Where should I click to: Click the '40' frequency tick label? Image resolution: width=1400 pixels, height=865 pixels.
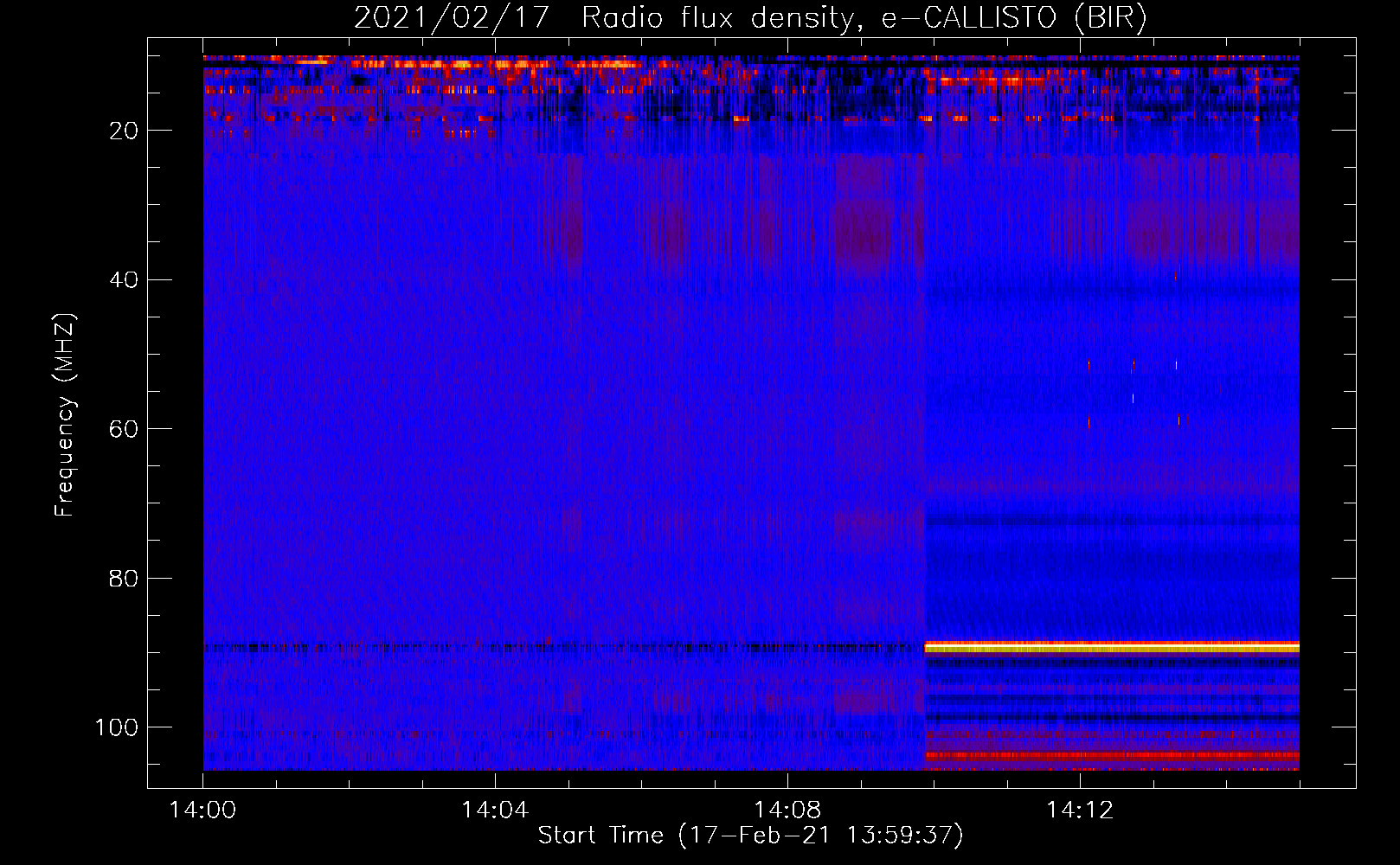click(124, 280)
